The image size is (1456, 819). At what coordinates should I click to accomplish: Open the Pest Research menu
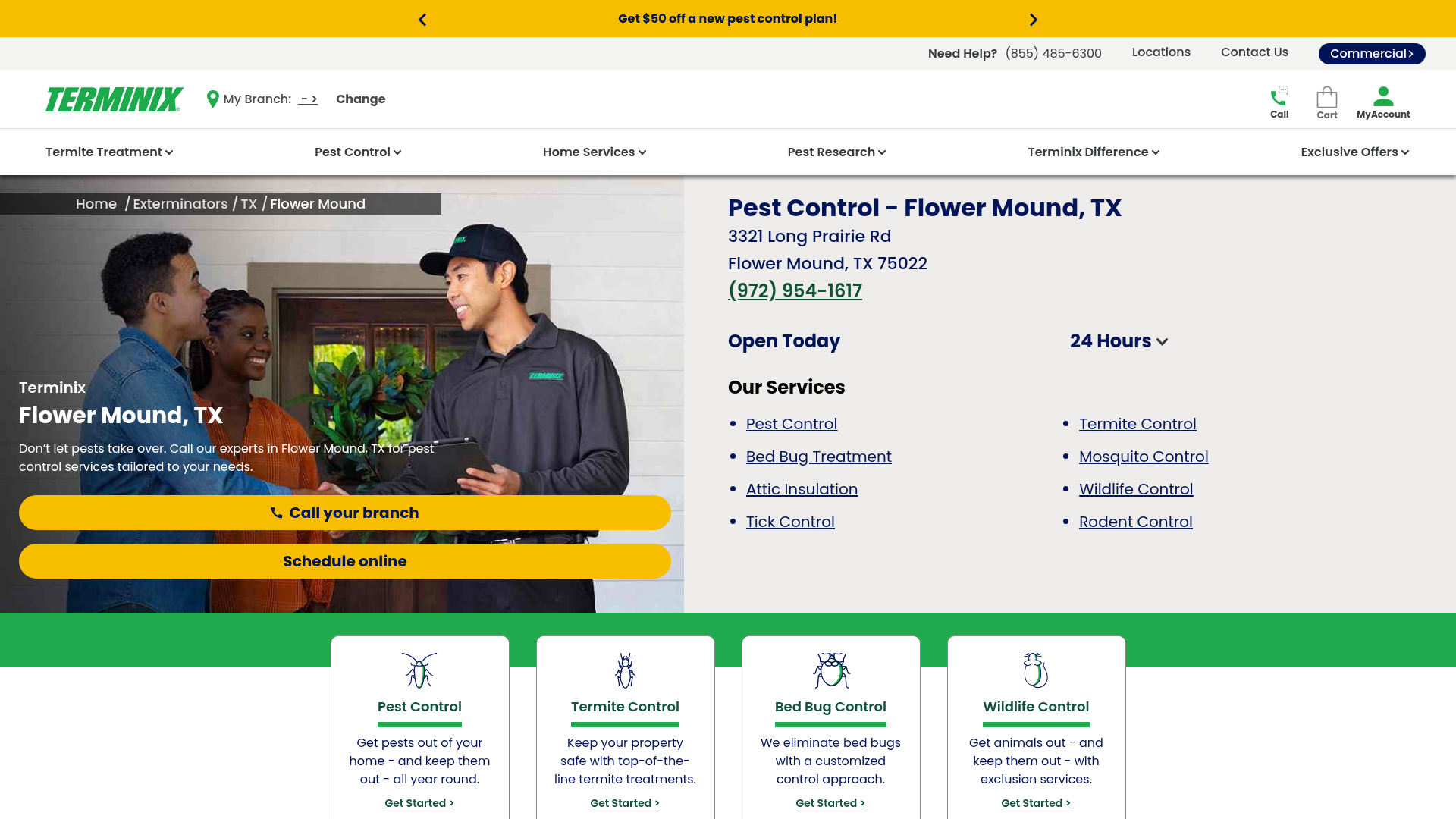click(836, 152)
